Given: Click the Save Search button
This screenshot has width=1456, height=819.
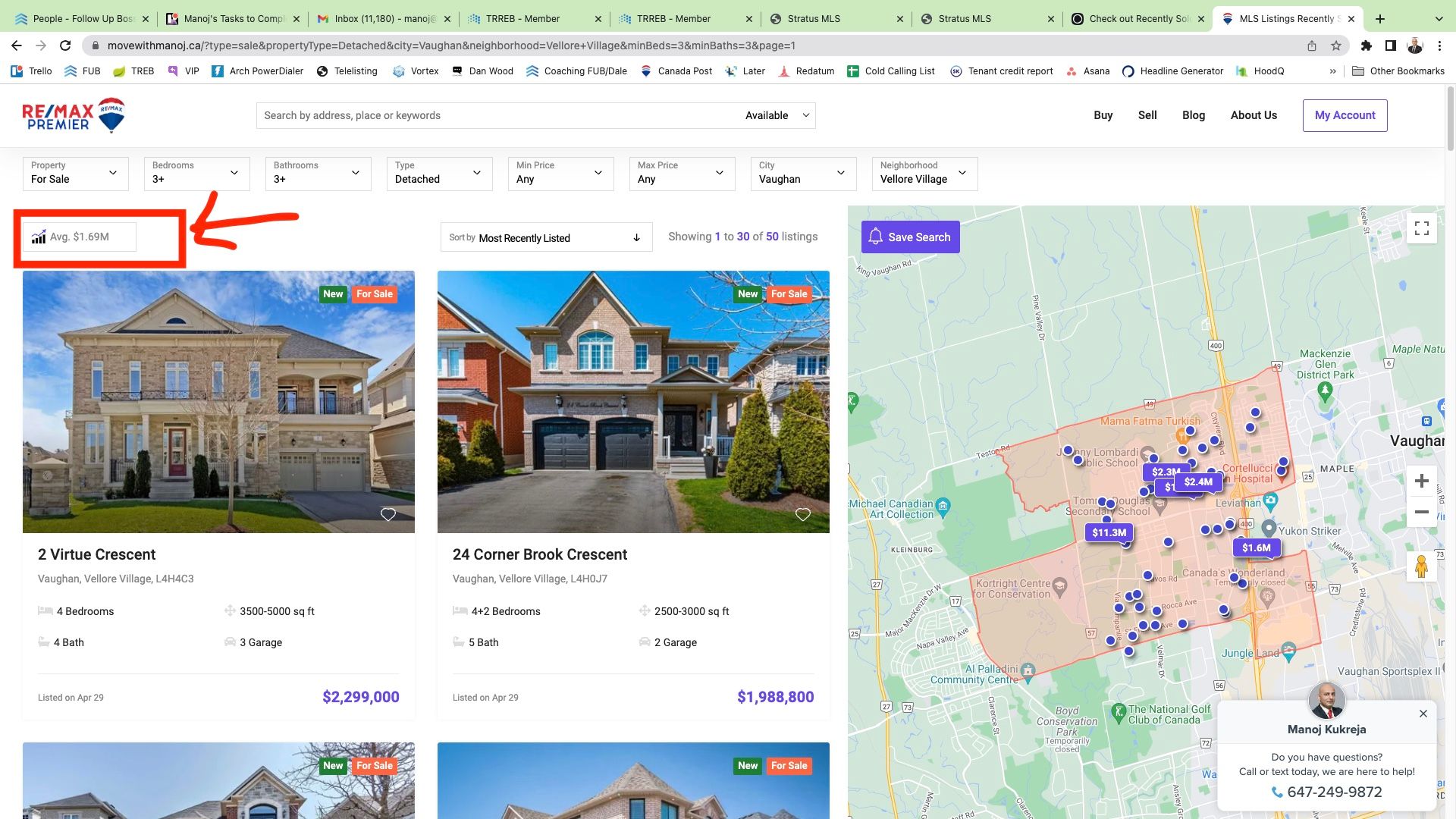Looking at the screenshot, I should click(910, 237).
